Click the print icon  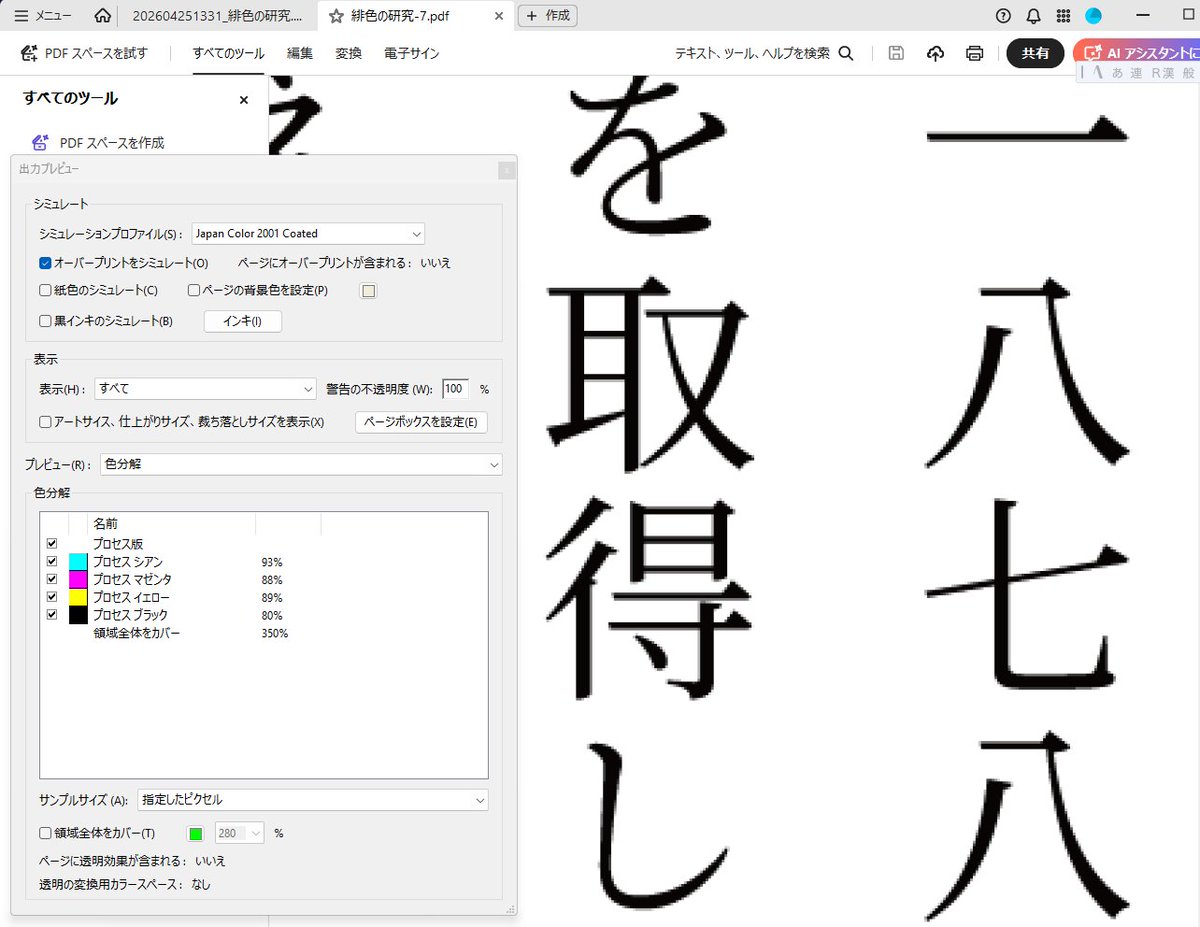coord(974,53)
